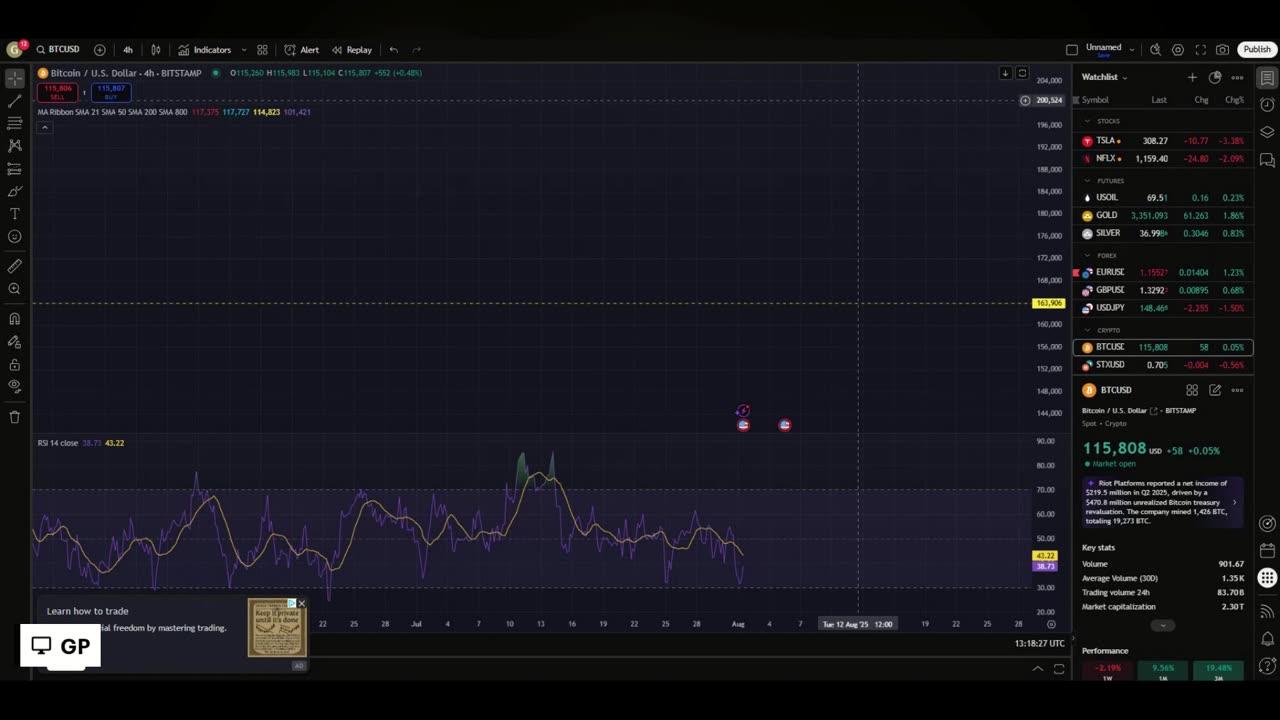This screenshot has height=720, width=1280.
Task: Start bar Replay mode
Action: (x=352, y=50)
